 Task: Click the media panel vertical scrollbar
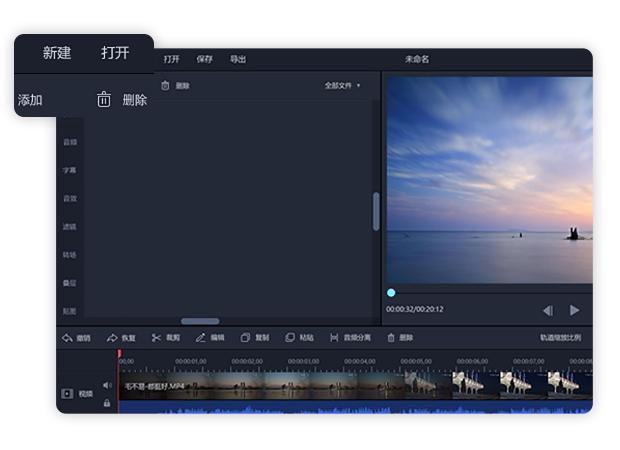click(376, 212)
